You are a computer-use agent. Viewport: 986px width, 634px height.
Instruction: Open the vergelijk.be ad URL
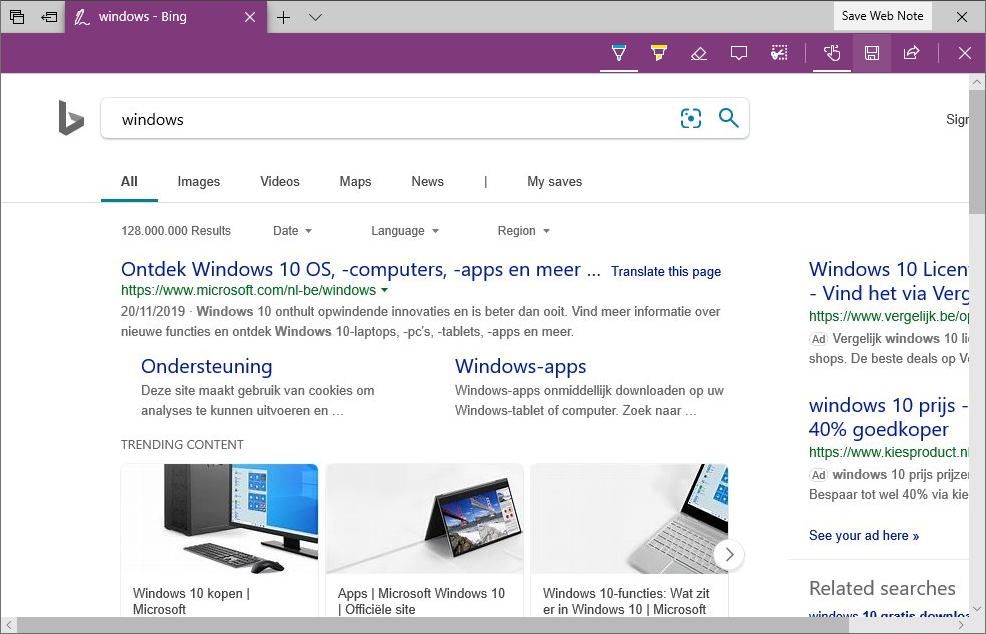tap(889, 316)
